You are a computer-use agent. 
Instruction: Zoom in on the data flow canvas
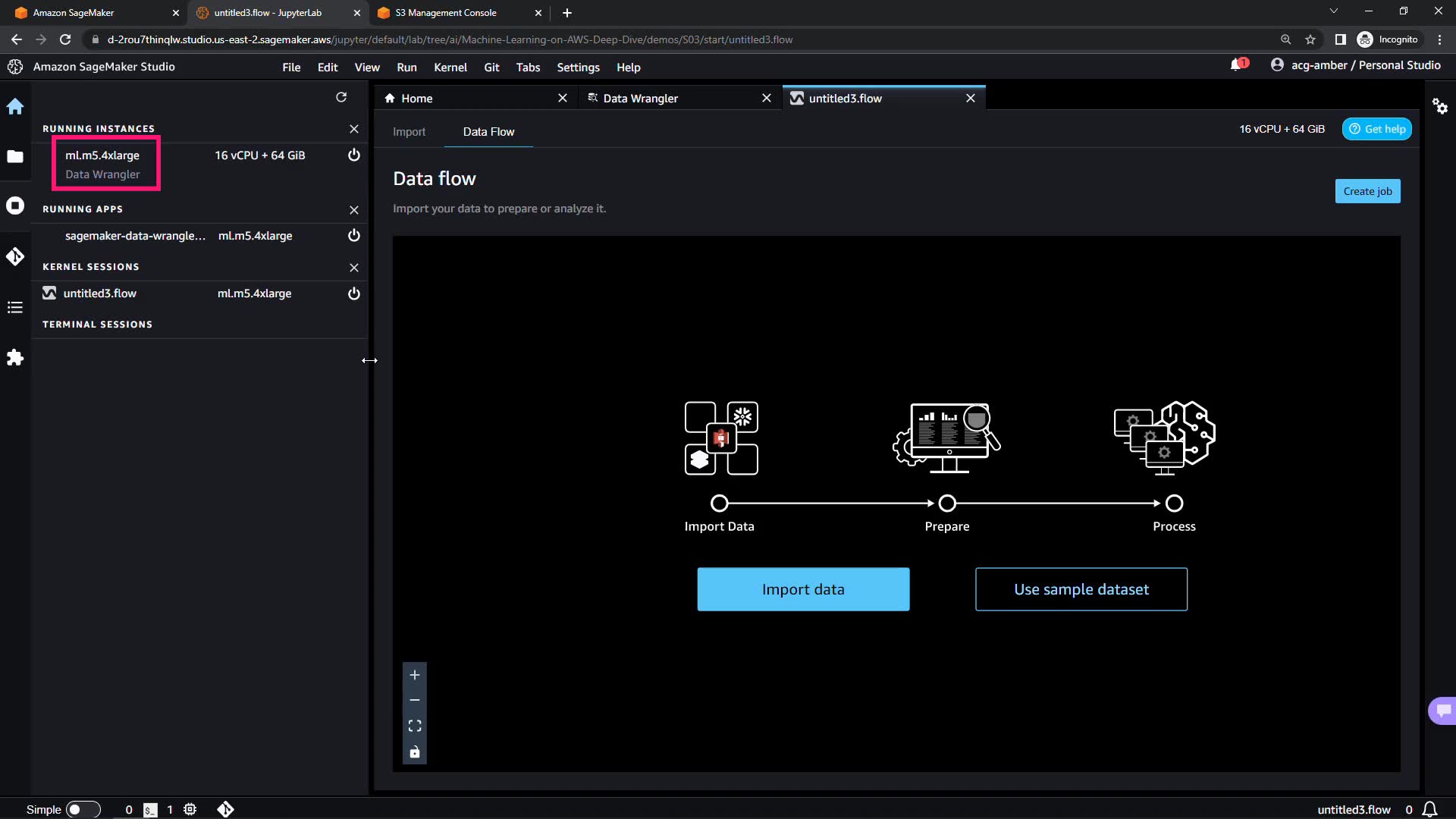pos(415,675)
